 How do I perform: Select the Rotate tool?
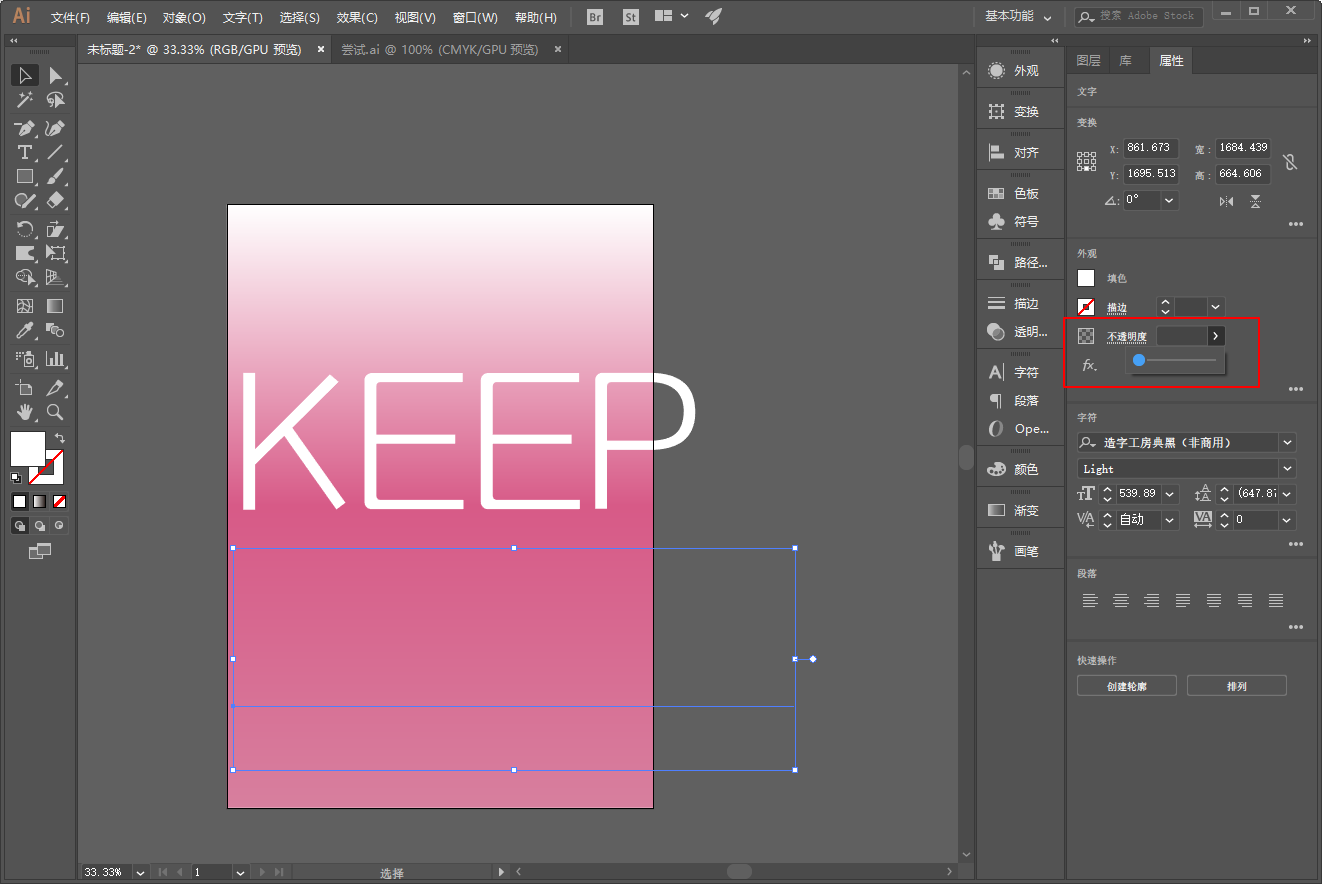(25, 229)
